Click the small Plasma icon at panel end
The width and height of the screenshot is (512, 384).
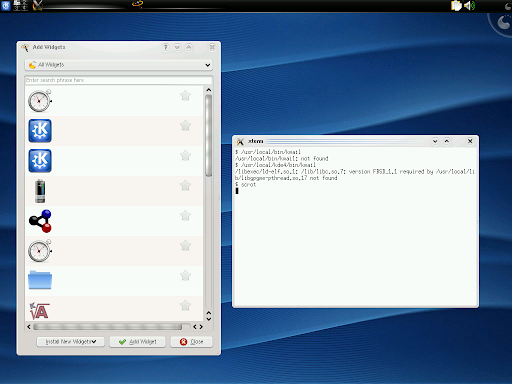[508, 6]
